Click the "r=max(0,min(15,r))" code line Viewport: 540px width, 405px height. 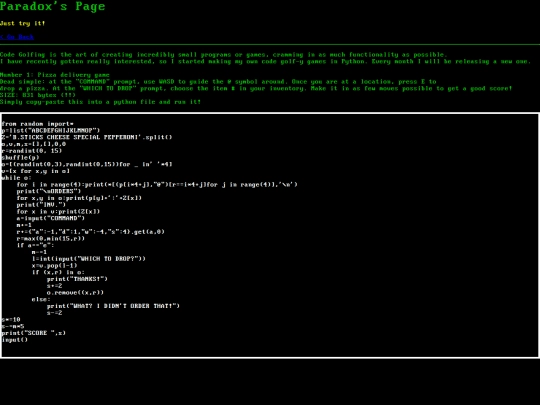[x=51, y=238]
